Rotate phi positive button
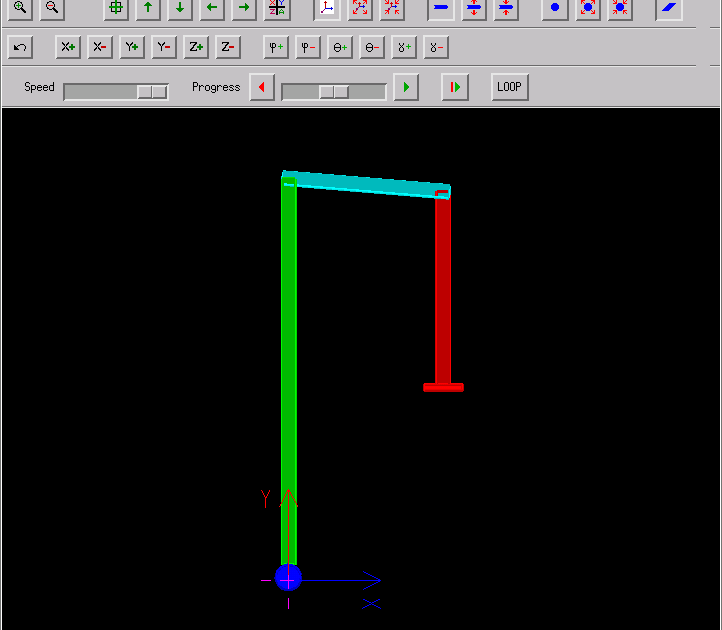This screenshot has height=630, width=722. (x=276, y=47)
